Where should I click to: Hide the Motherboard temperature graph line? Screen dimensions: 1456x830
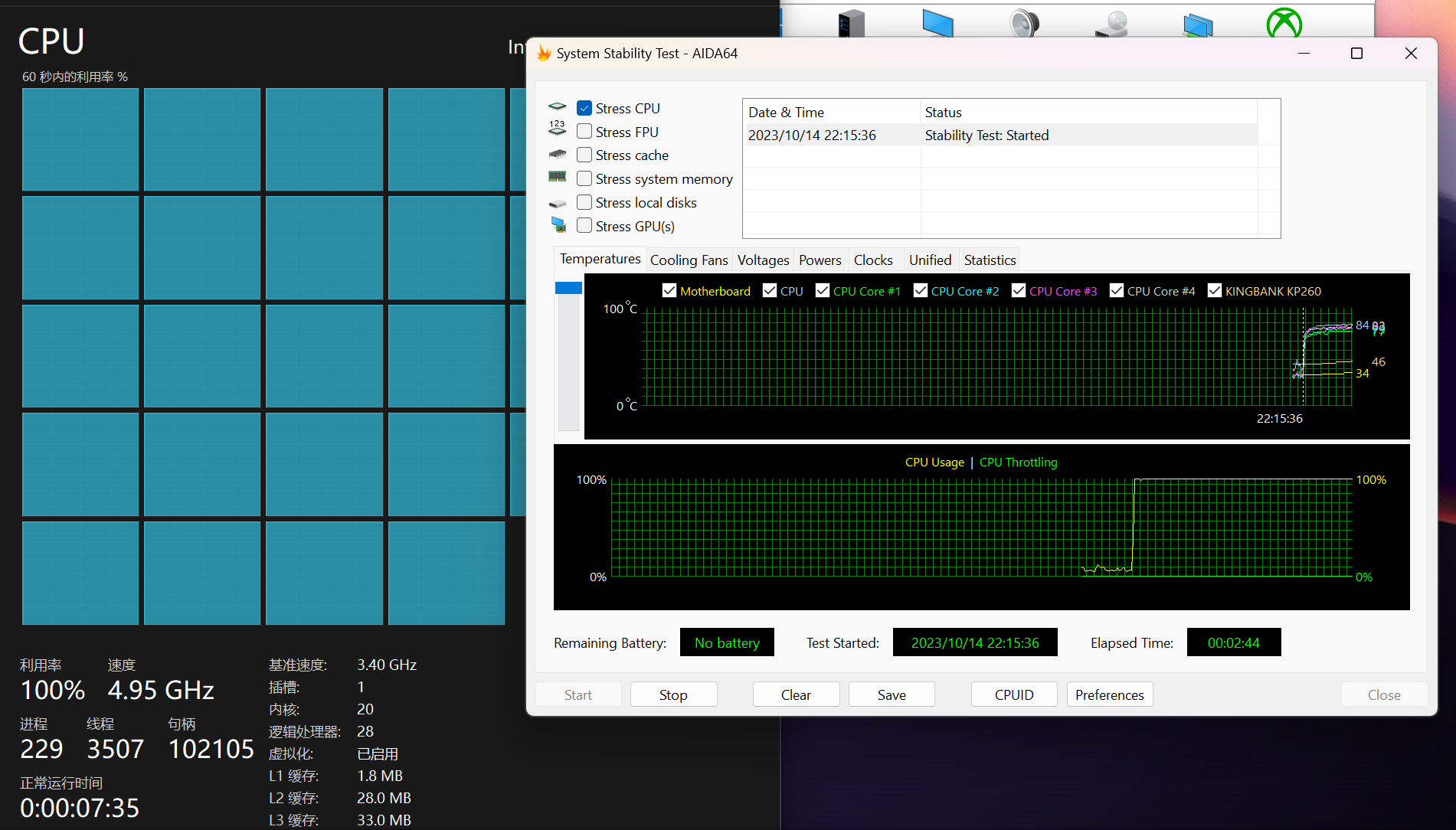669,291
